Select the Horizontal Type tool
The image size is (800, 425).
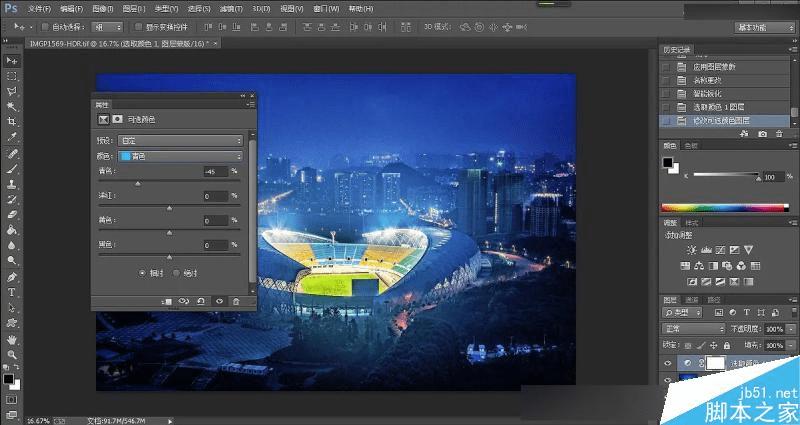tap(11, 292)
